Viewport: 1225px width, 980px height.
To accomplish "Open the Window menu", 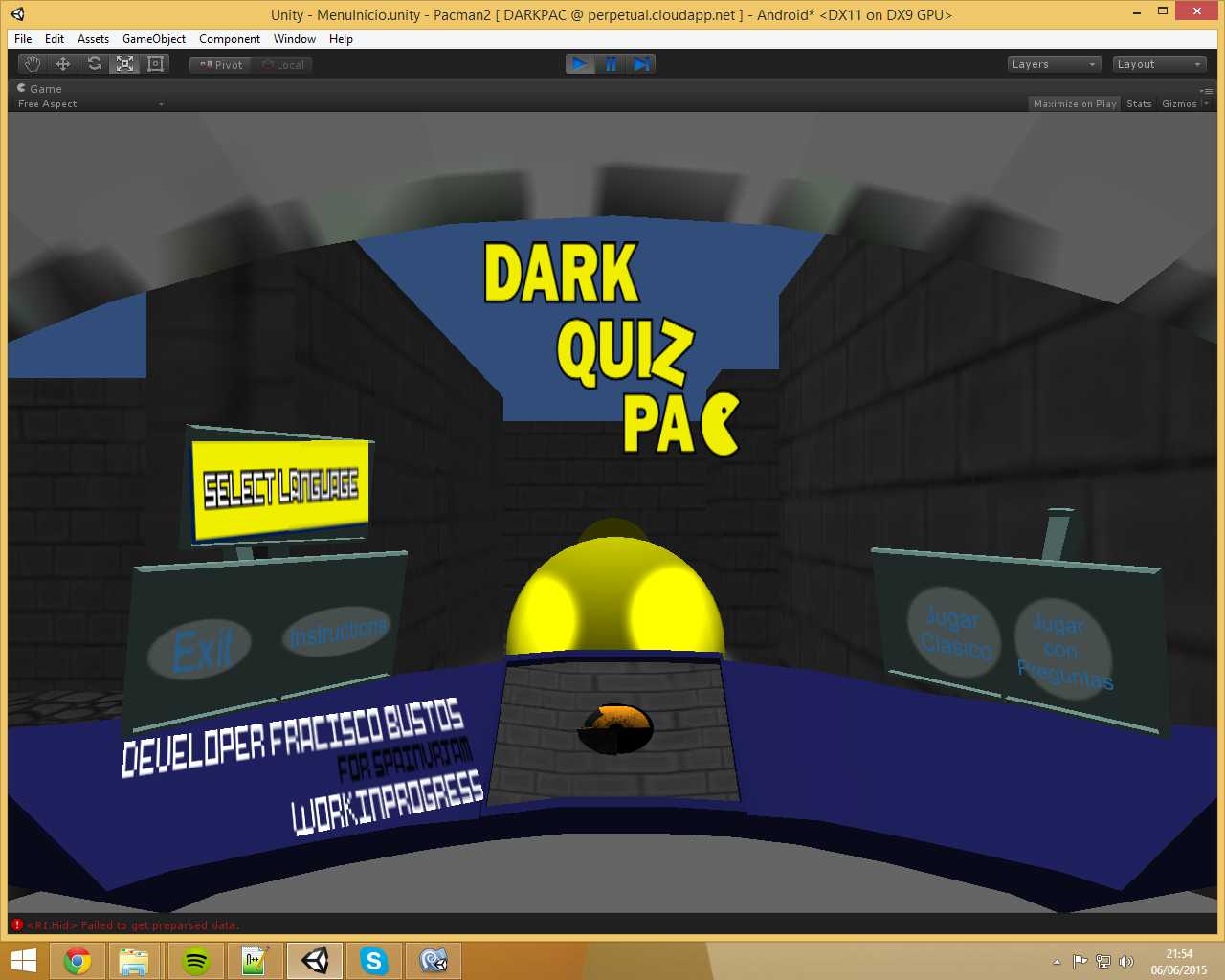I will [295, 39].
